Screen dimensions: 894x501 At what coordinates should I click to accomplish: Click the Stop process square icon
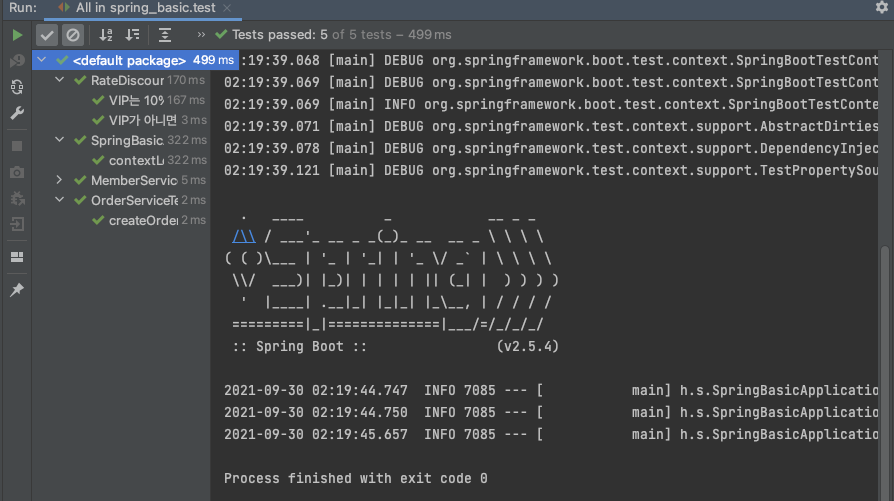pos(17,146)
